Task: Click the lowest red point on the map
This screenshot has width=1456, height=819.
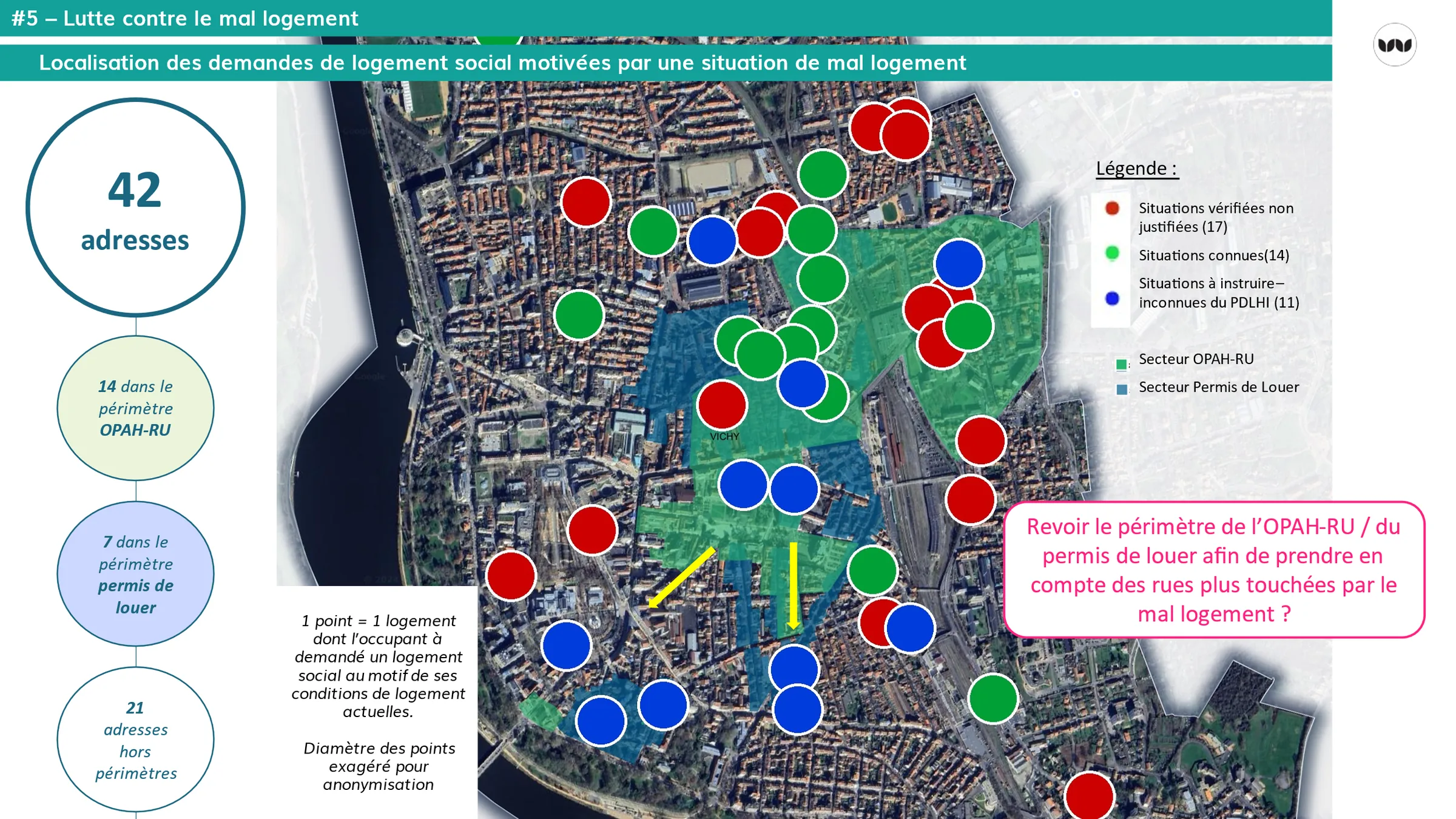Action: click(1090, 795)
